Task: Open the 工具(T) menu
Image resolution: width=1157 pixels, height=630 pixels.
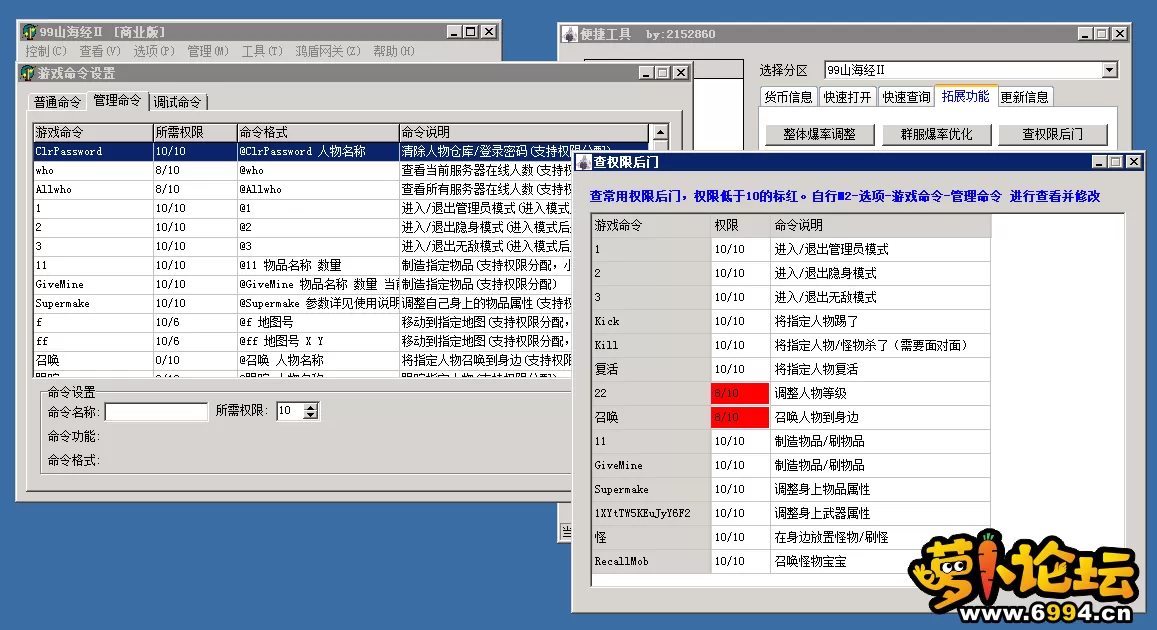Action: (262, 51)
